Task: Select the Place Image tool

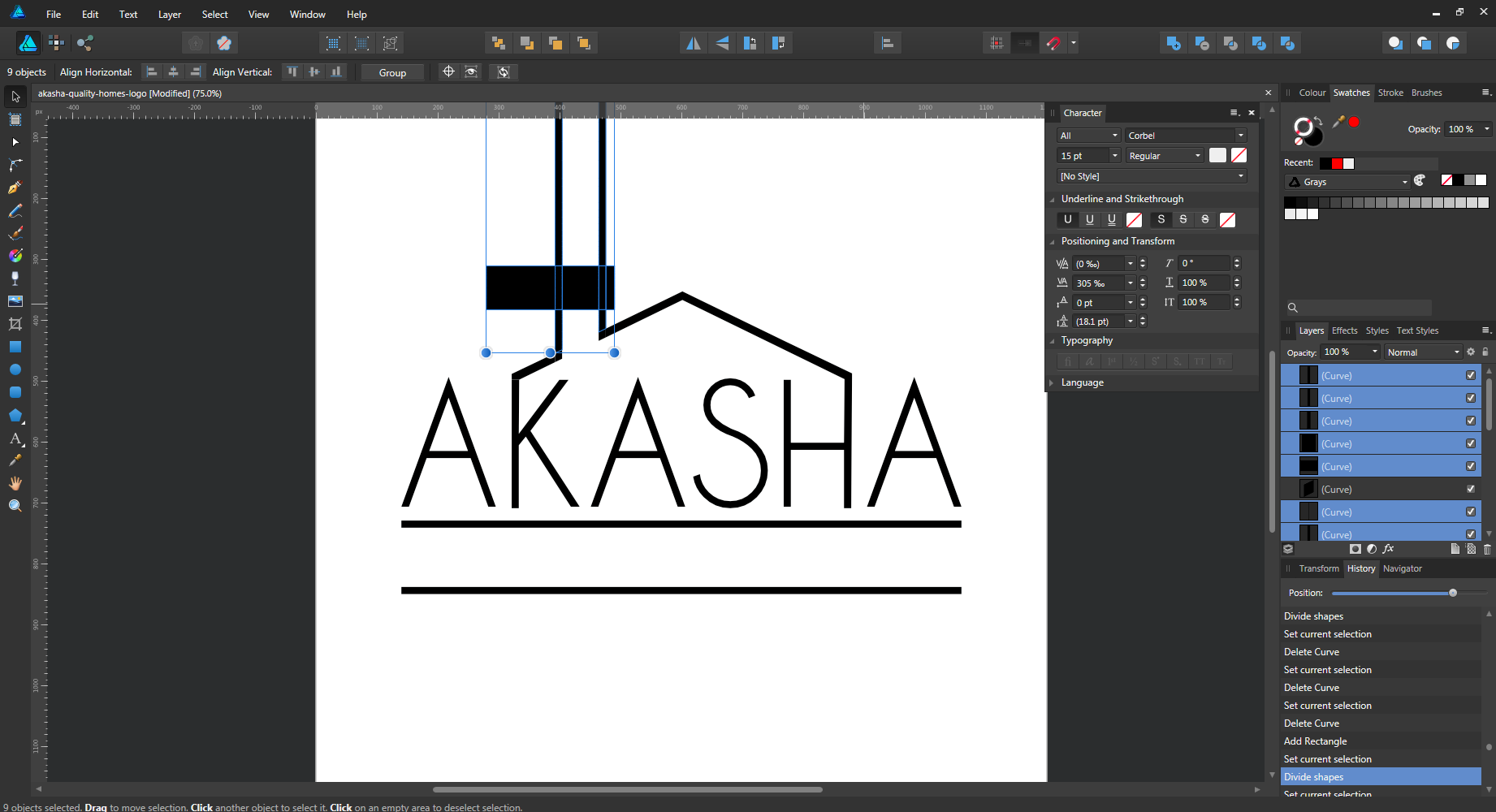Action: click(15, 301)
